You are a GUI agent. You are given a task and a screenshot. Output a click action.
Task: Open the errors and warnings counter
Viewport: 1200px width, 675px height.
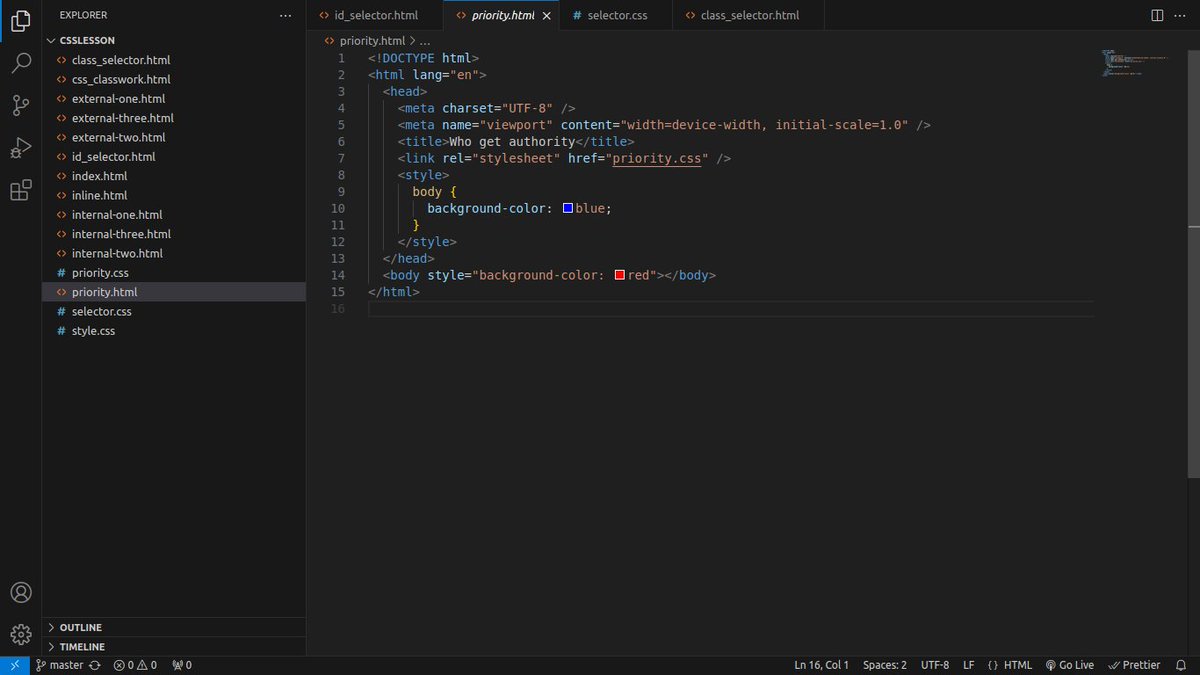click(x=135, y=665)
